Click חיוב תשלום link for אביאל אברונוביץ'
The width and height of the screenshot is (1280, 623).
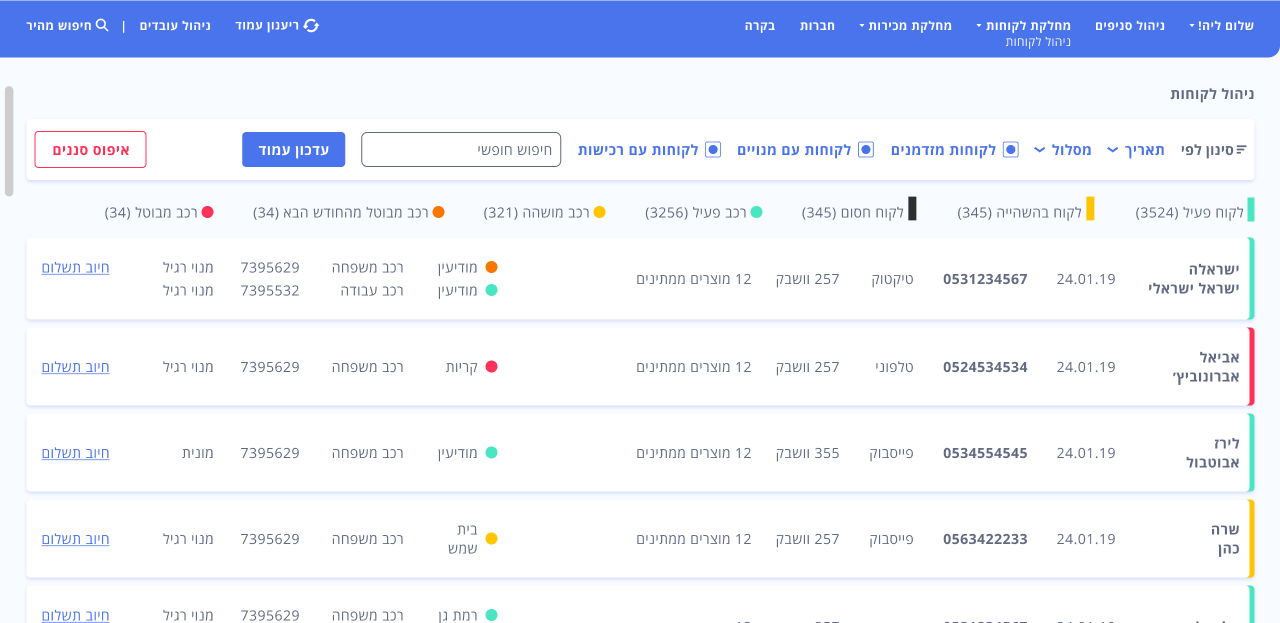point(76,367)
